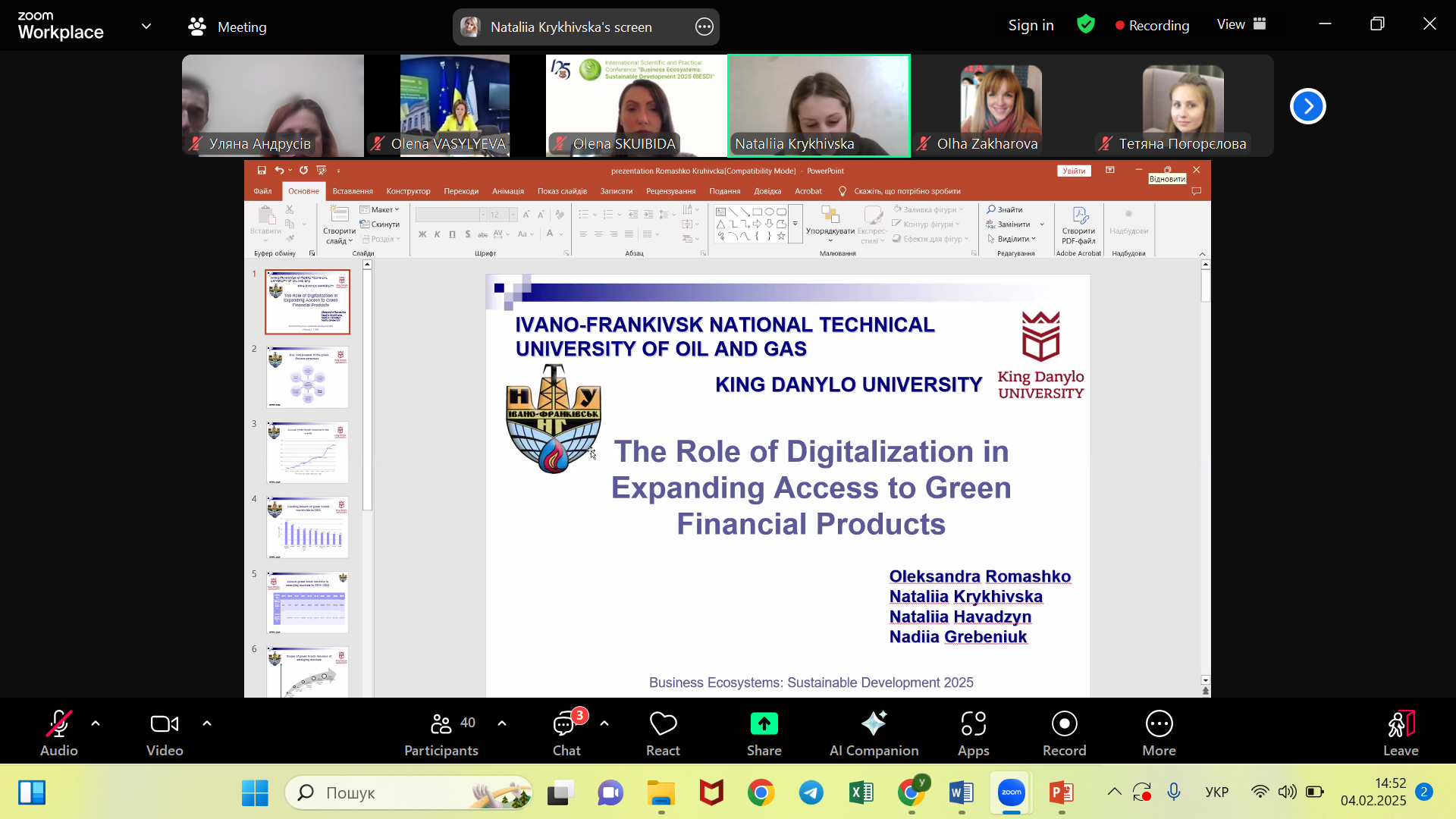Show next participants with blue arrow
The image size is (1456, 819).
[x=1307, y=106]
